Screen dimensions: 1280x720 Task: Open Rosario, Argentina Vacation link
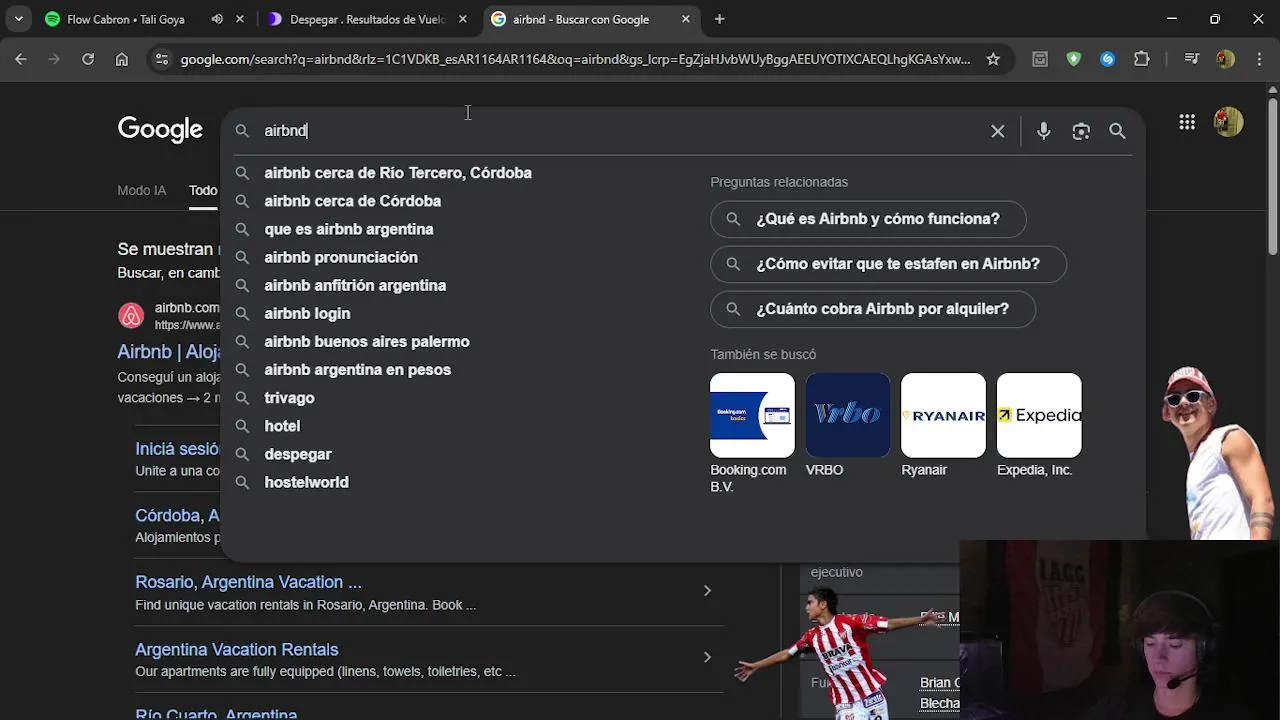click(x=248, y=582)
